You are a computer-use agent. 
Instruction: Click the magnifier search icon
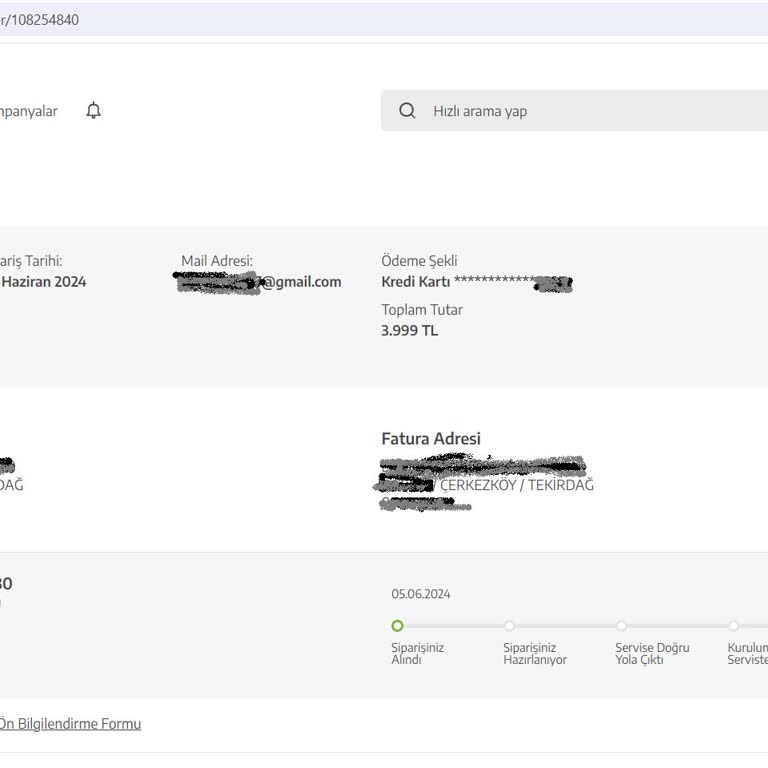(x=407, y=111)
